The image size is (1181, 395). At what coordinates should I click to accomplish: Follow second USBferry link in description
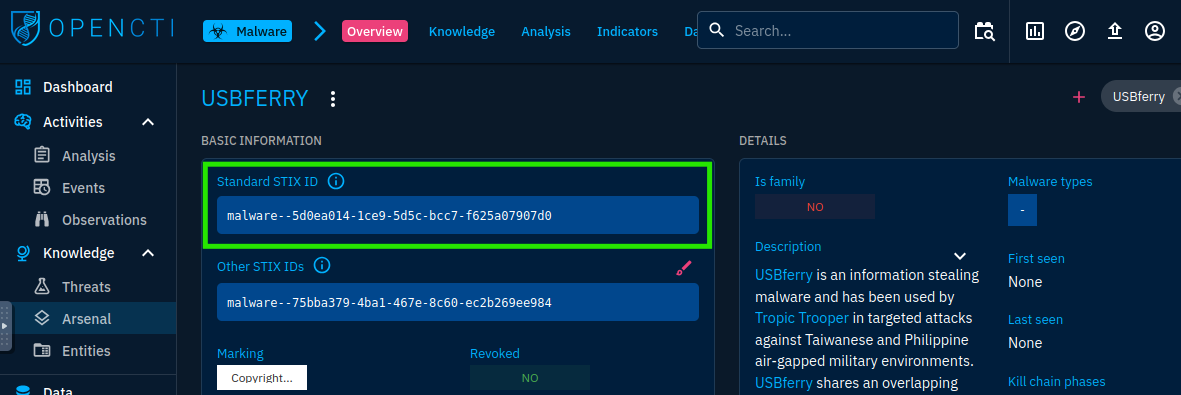[x=784, y=383]
